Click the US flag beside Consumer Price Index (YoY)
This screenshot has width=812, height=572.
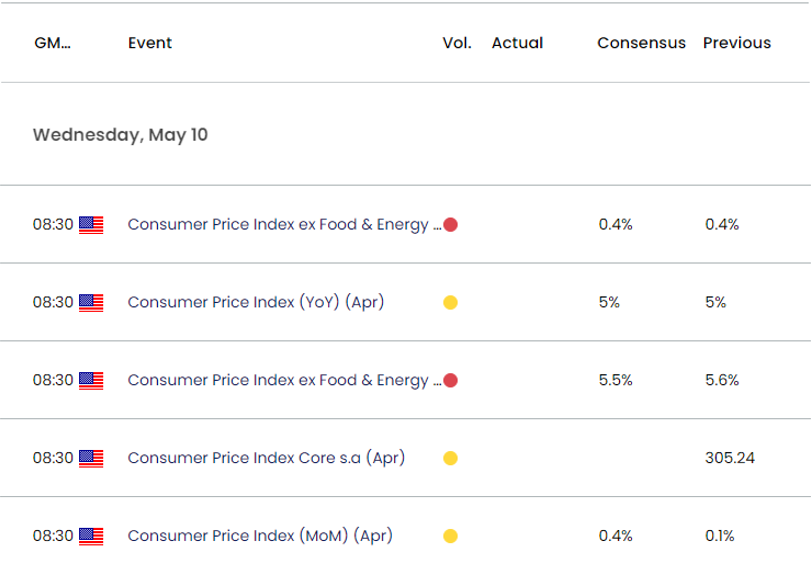(91, 302)
